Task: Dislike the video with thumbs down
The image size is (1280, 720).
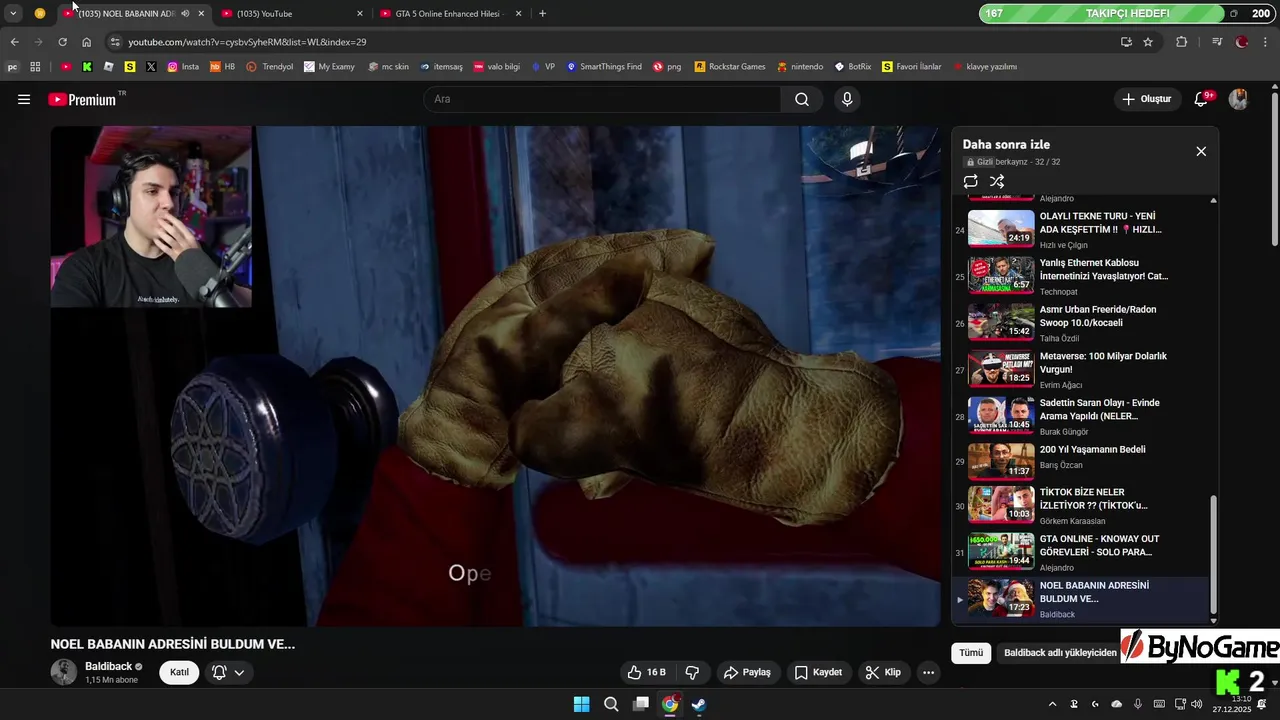Action: pos(691,672)
